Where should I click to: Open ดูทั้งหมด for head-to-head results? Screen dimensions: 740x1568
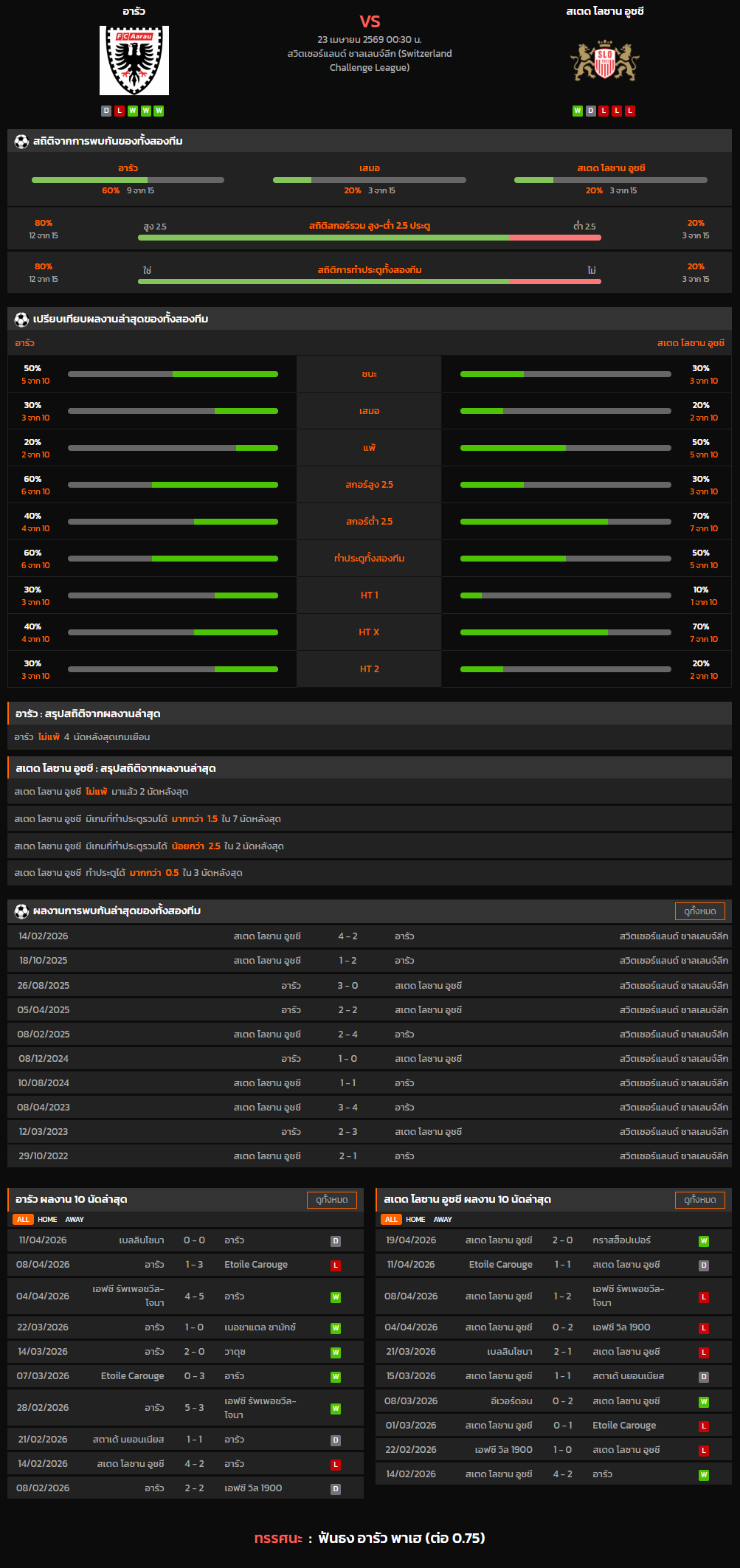(x=699, y=911)
